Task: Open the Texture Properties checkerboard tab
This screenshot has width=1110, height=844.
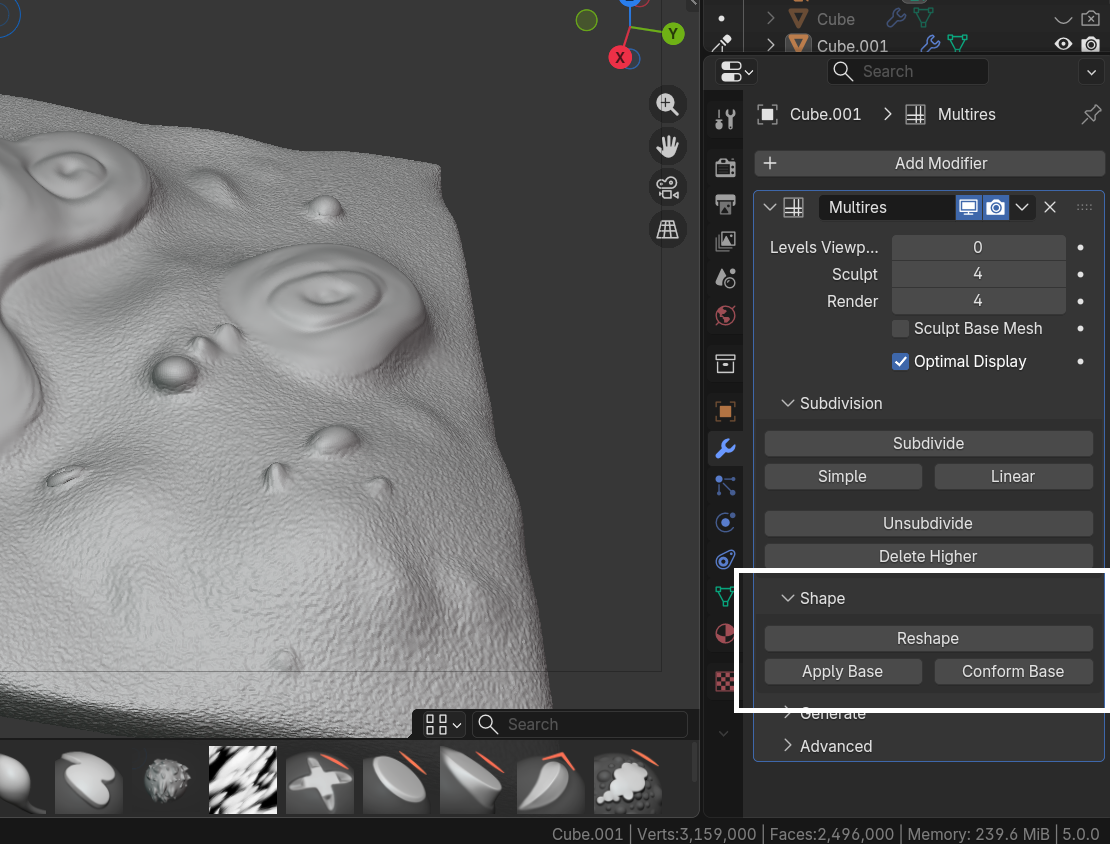Action: [x=725, y=681]
